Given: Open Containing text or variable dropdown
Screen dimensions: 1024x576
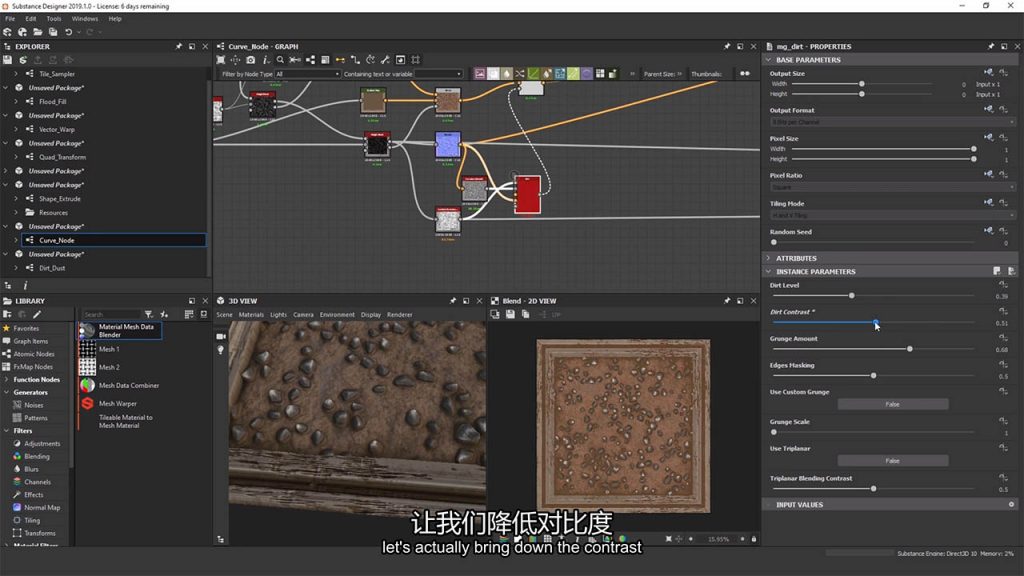Looking at the screenshot, I should [438, 74].
